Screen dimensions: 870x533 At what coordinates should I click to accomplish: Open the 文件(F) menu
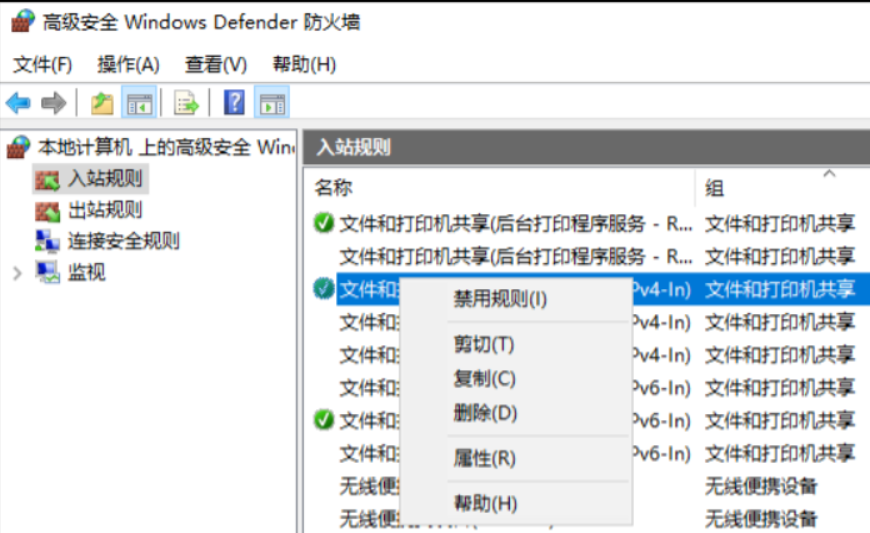43,65
